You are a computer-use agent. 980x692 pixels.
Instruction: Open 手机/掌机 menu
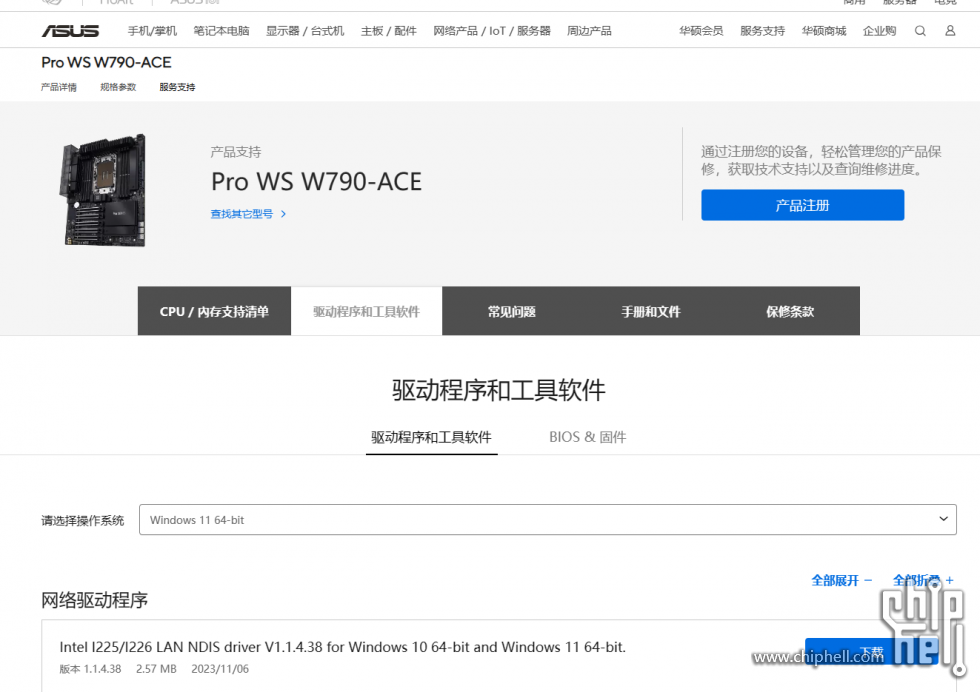coord(152,31)
